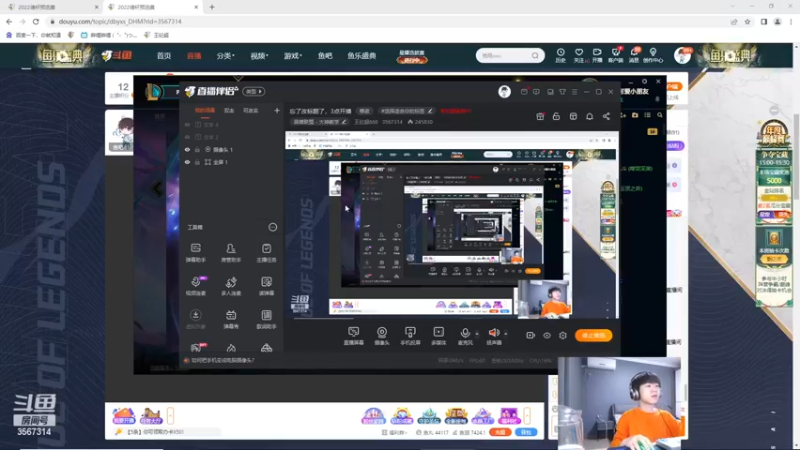The height and width of the screenshot is (450, 800).
Task: Open 鱼乐盛典 in Douyu navigation
Action: tap(362, 56)
